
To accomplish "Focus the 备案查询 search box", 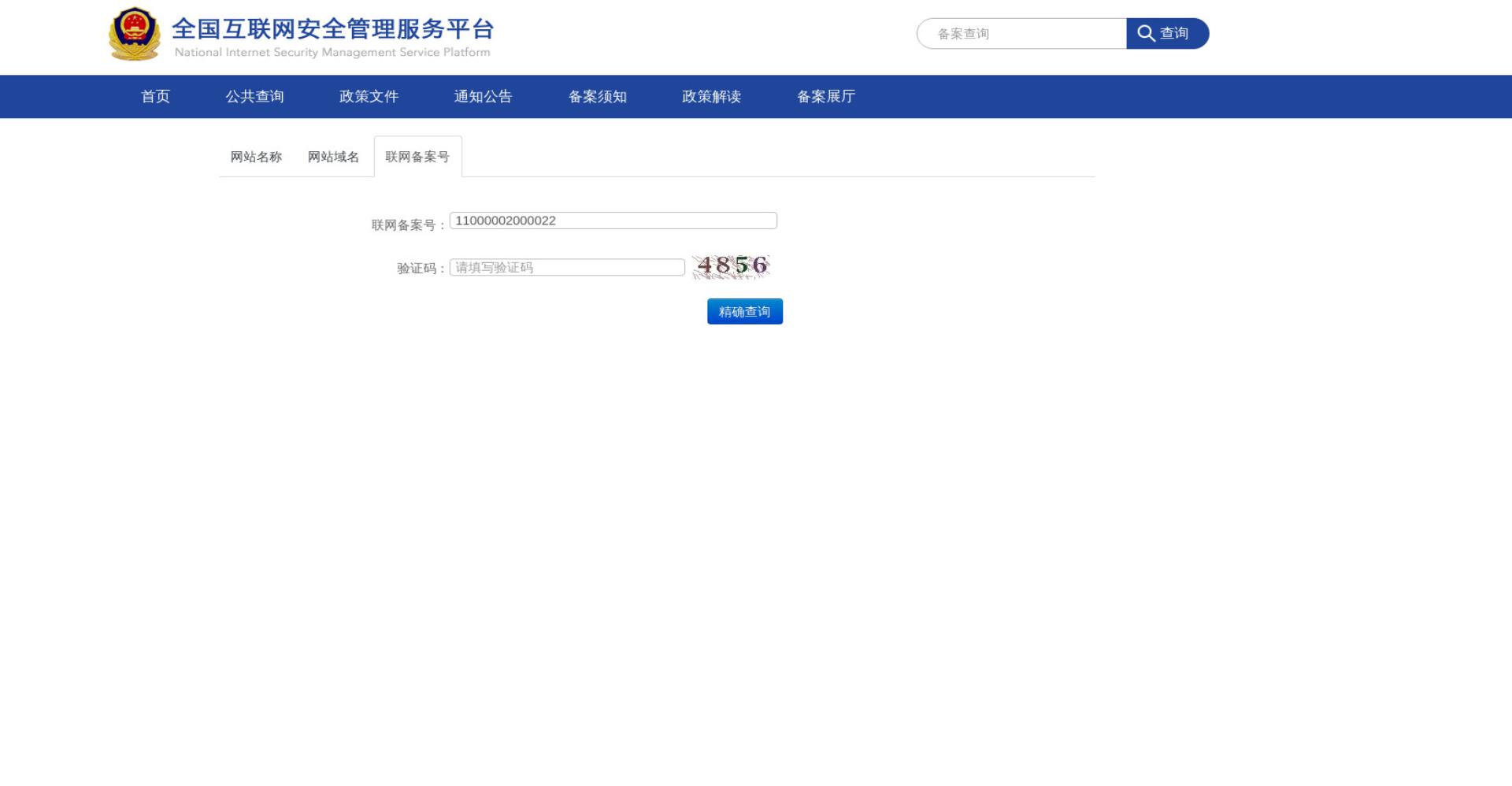I will 1021,33.
